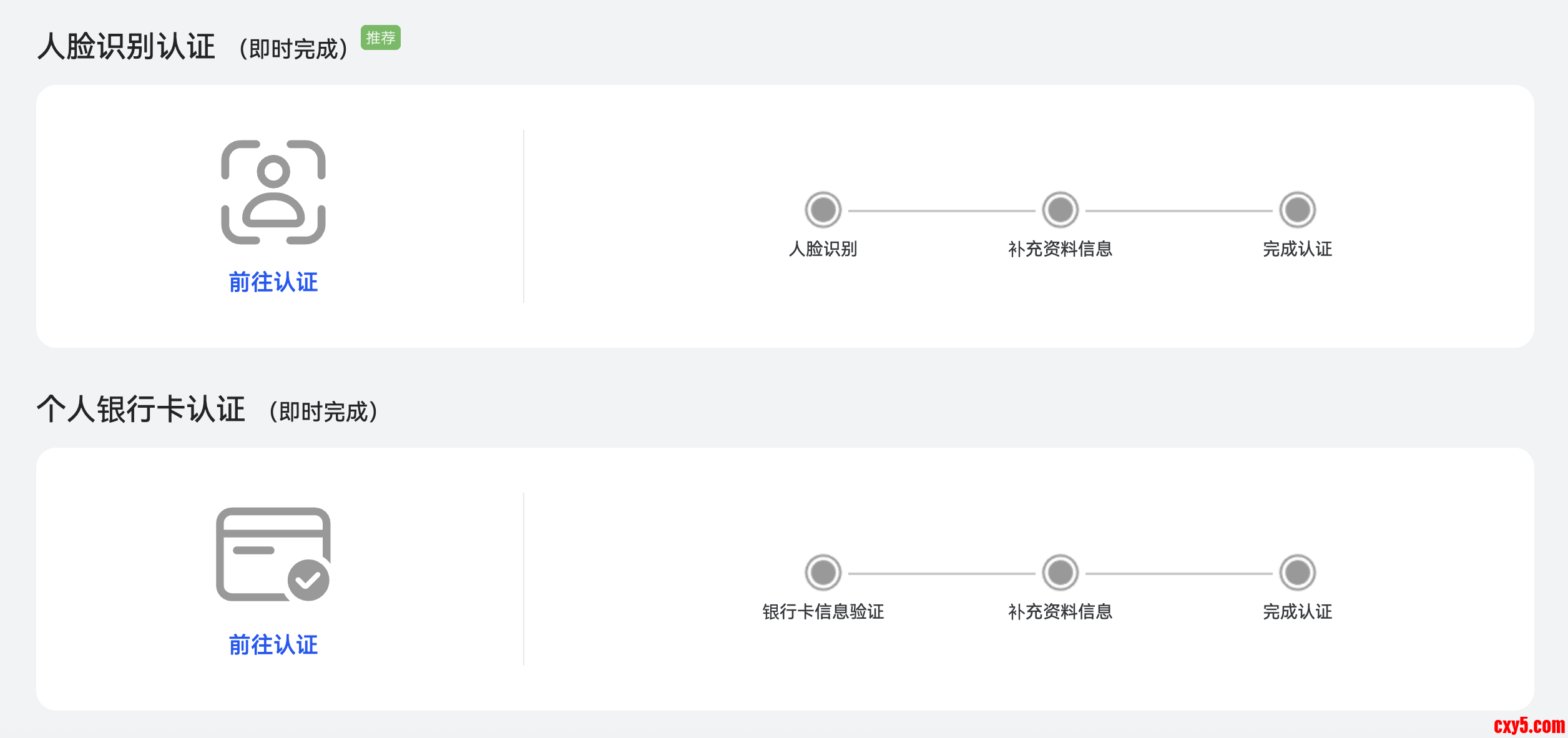Select 完成认证 step circle in face section
Viewport: 1568px width, 738px height.
tap(1298, 210)
